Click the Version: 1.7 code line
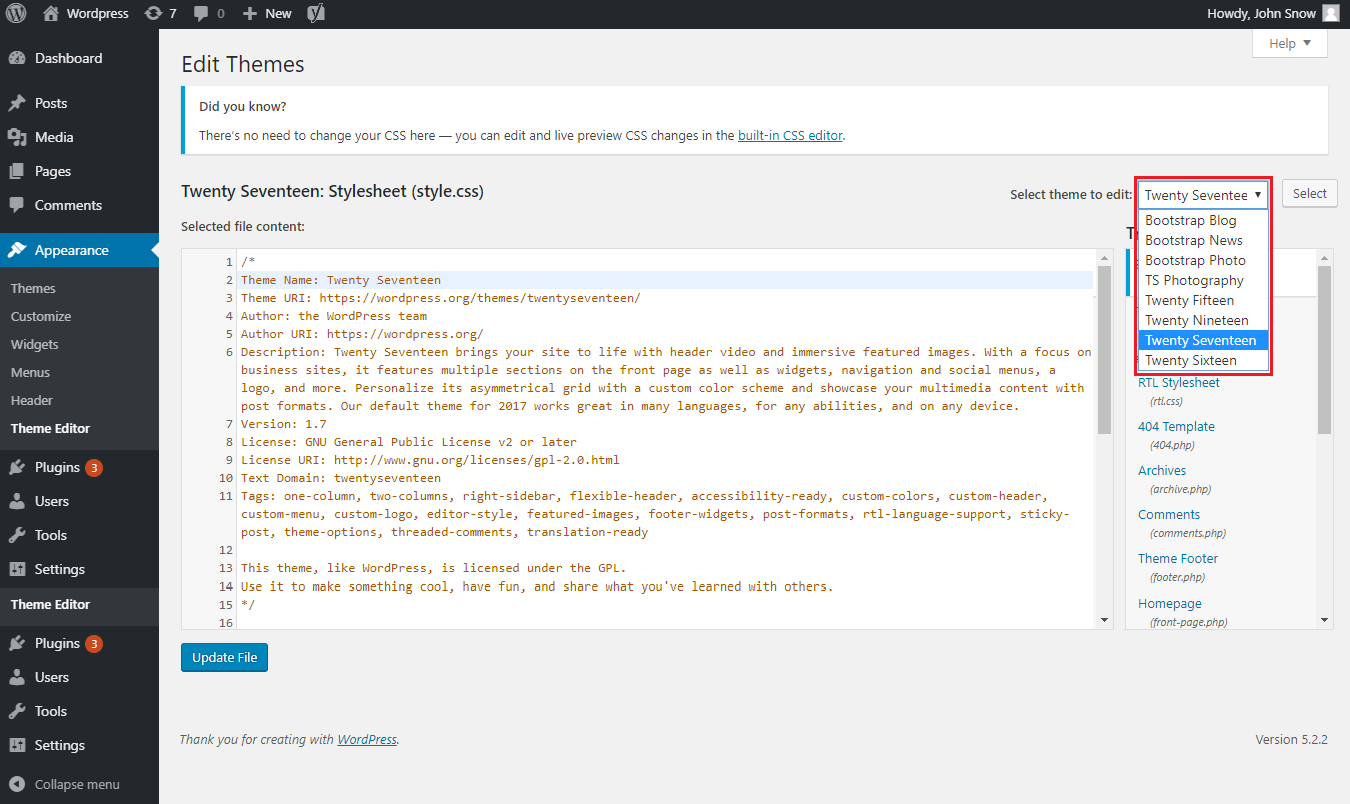Viewport: 1350px width, 804px height. pyautogui.click(x=284, y=424)
